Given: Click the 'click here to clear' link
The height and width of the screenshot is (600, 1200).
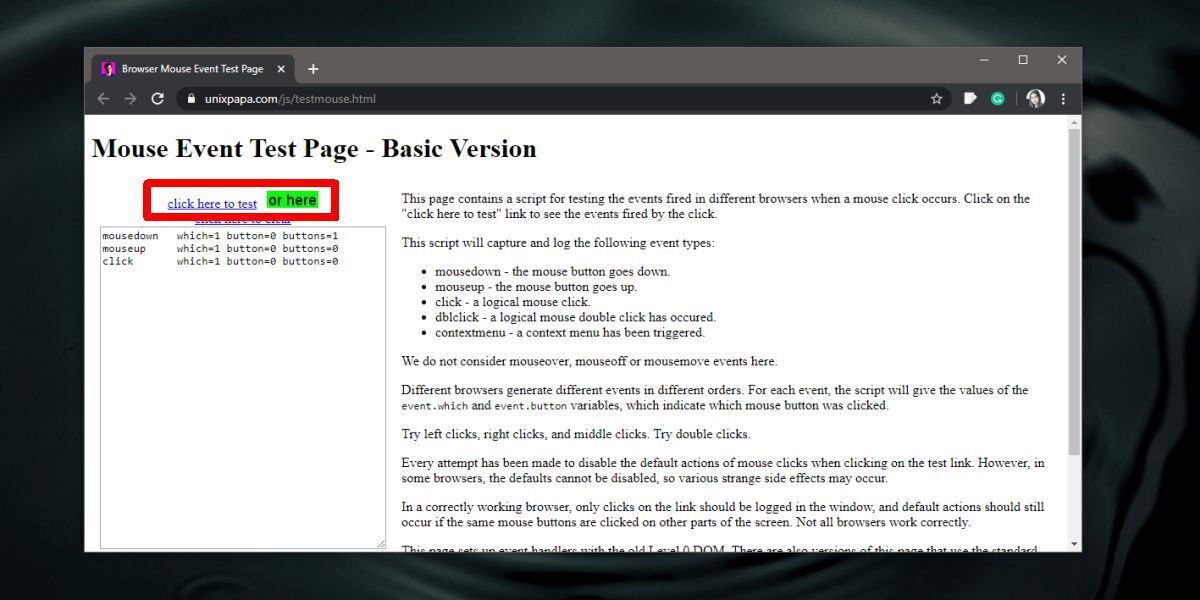Looking at the screenshot, I should coord(243,218).
